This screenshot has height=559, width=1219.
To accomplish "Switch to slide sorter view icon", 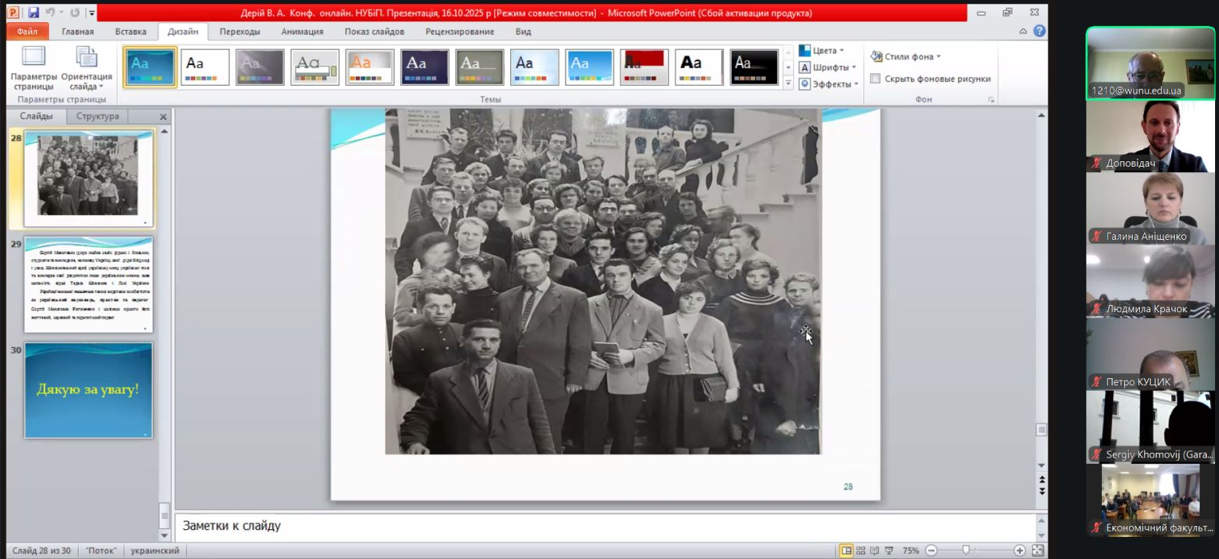I will pyautogui.click(x=860, y=551).
